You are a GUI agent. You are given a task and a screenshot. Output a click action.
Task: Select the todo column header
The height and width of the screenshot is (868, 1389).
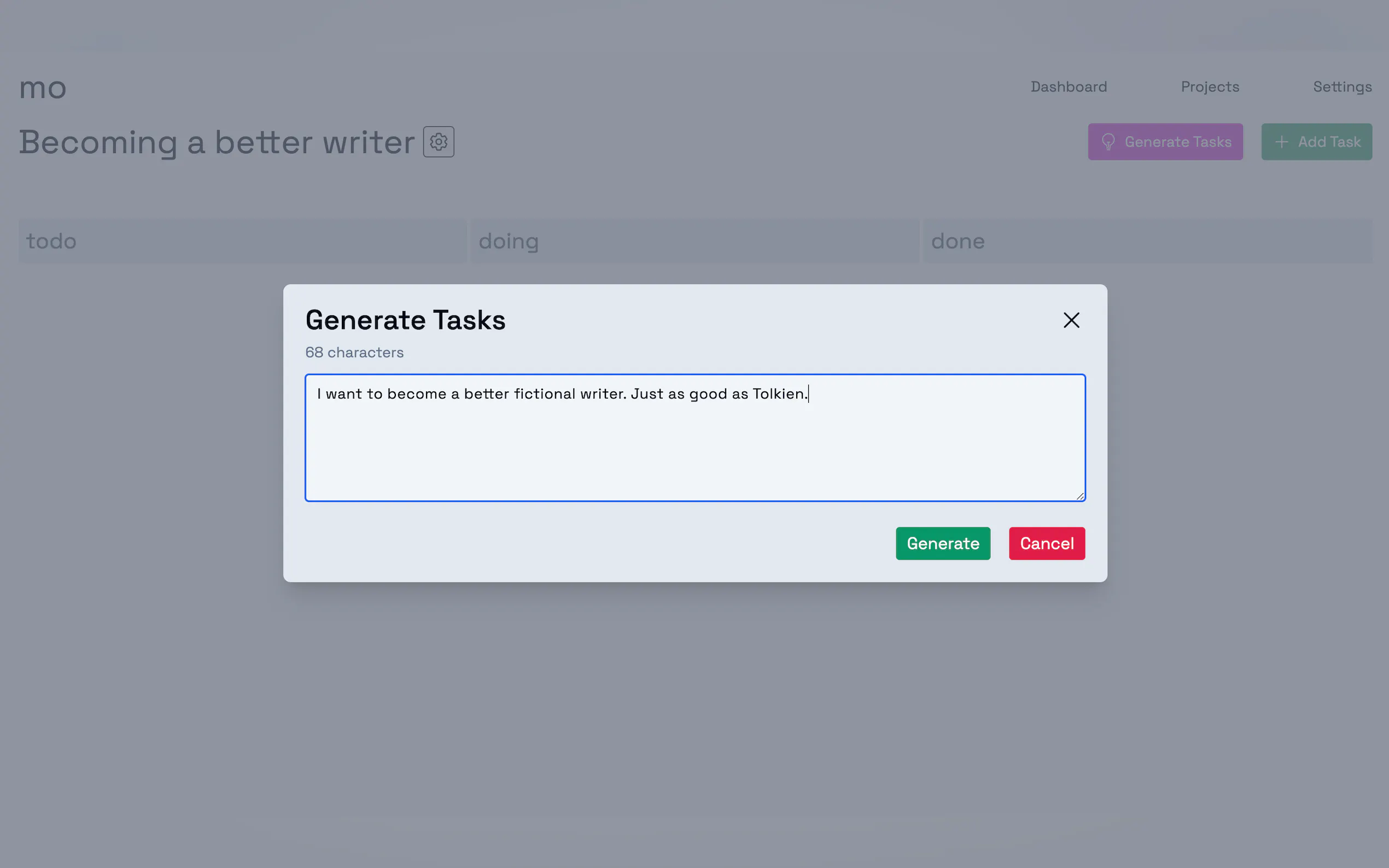(x=242, y=241)
